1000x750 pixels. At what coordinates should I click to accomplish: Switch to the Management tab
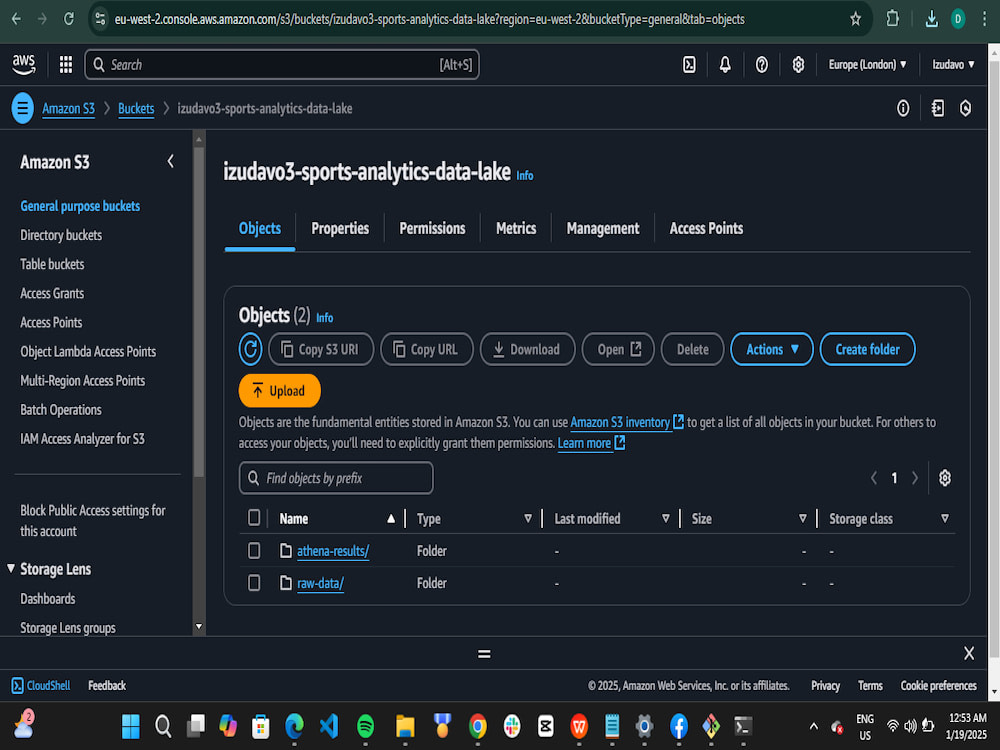click(603, 228)
